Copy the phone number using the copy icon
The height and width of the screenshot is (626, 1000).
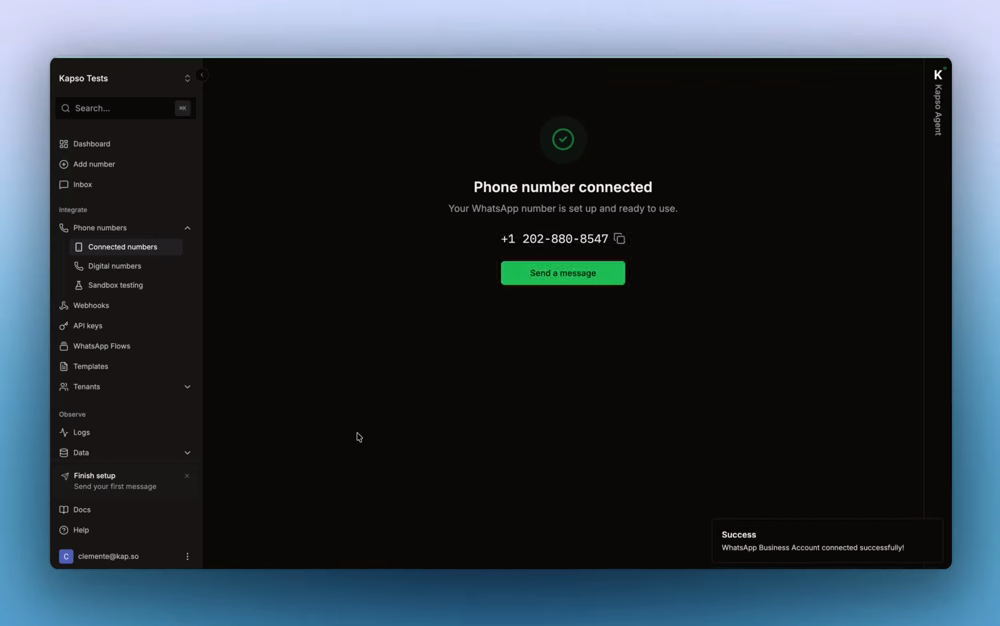pos(619,239)
